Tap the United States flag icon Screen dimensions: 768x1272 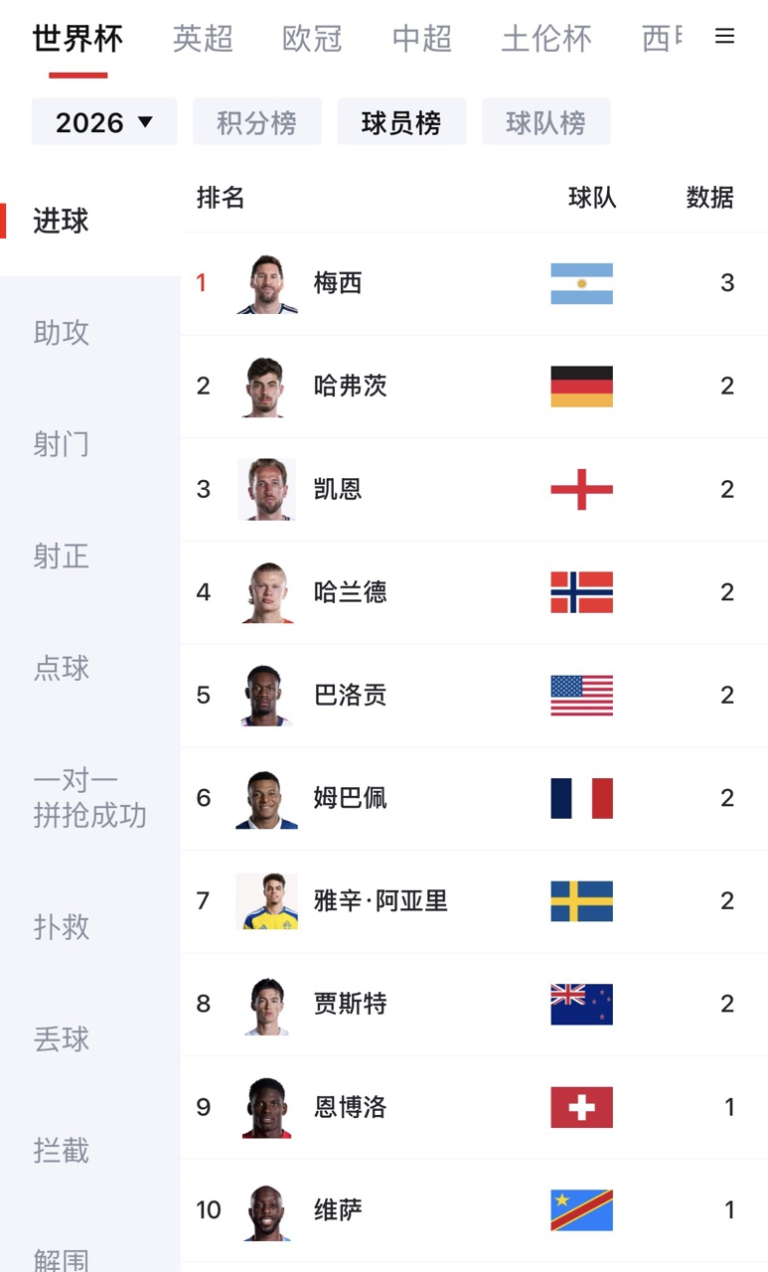[x=581, y=695]
